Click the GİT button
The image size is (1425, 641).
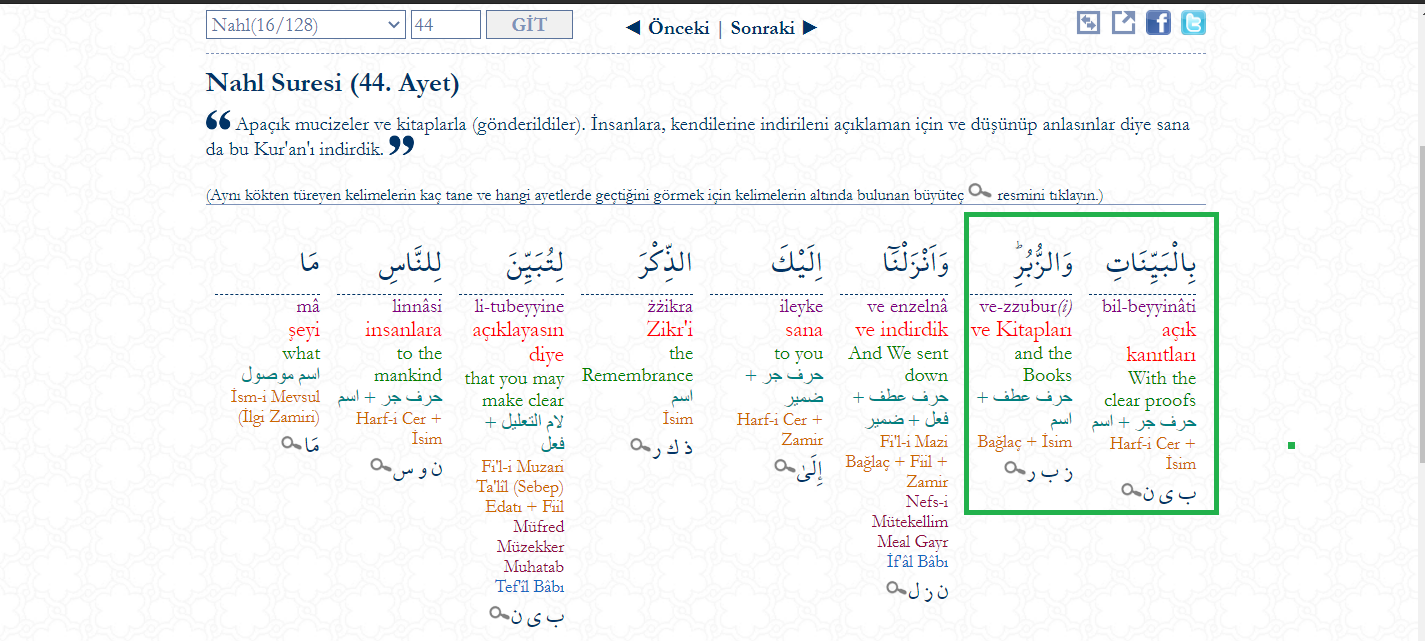click(529, 25)
